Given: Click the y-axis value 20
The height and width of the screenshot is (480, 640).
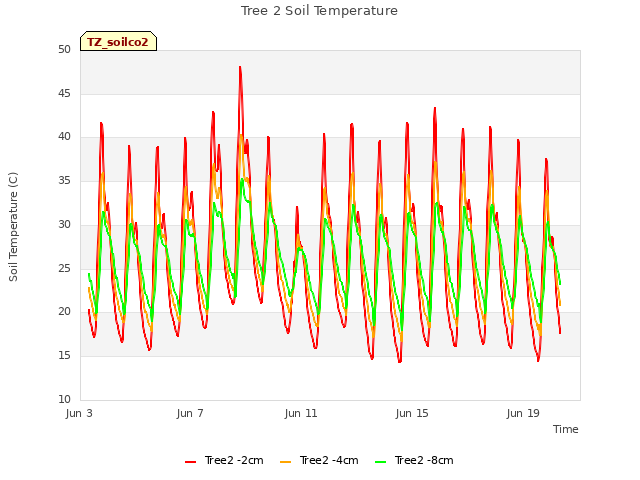Looking at the screenshot, I should (64, 312).
